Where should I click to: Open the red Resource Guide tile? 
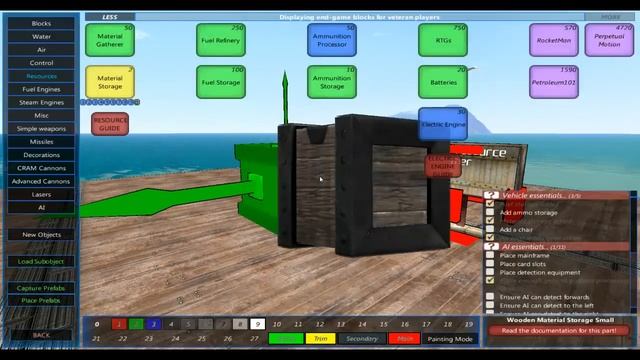pyautogui.click(x=110, y=124)
